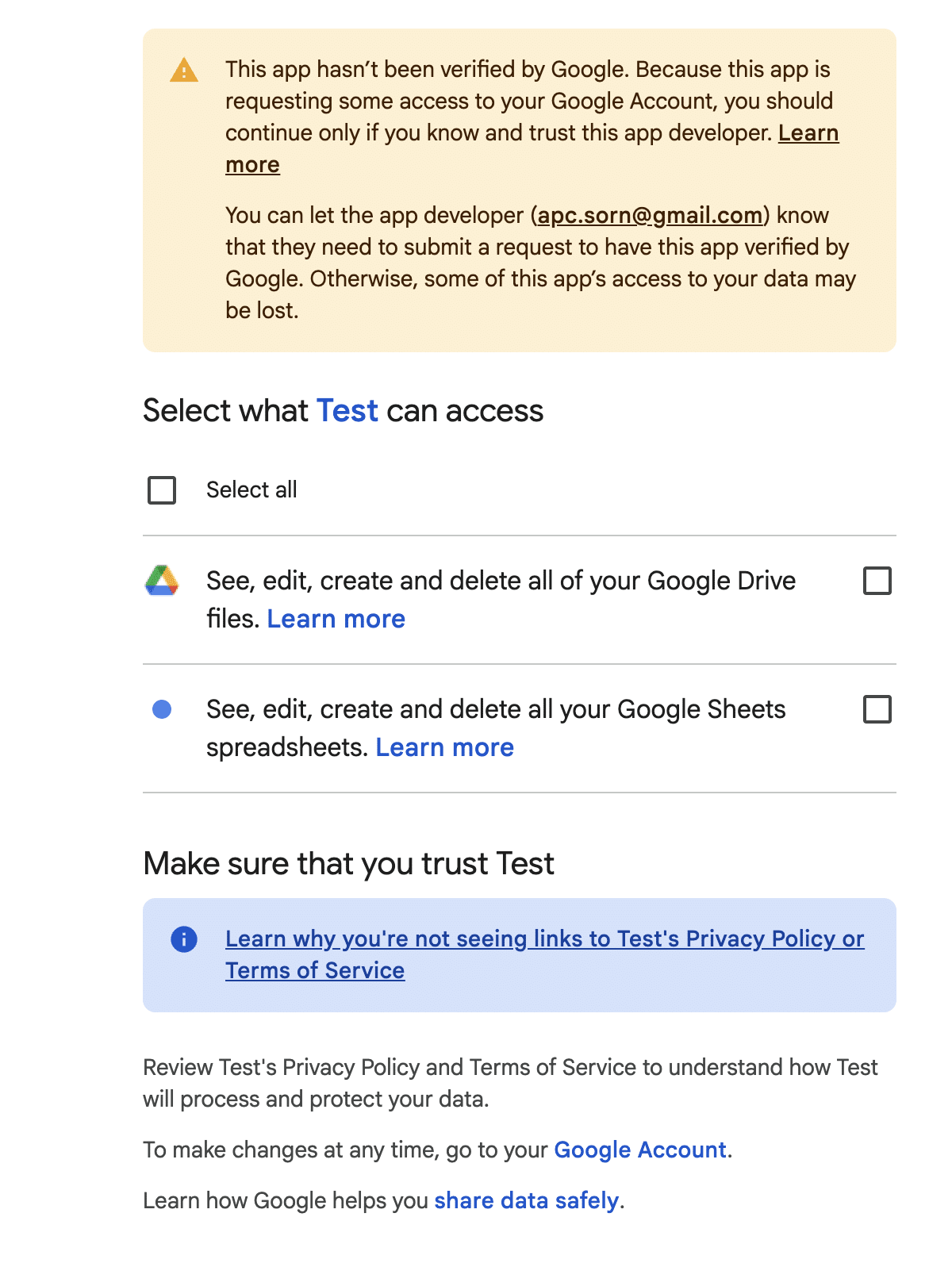
Task: Open the Privacy Policy or Terms explanation link
Action: [544, 939]
